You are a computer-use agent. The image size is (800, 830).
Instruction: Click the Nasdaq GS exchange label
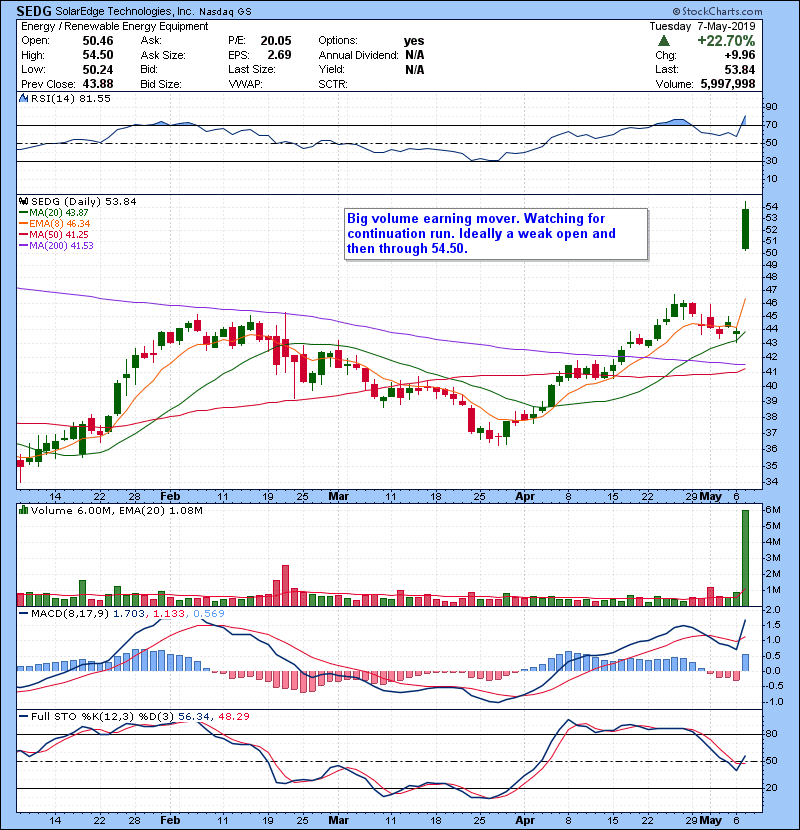[x=226, y=12]
